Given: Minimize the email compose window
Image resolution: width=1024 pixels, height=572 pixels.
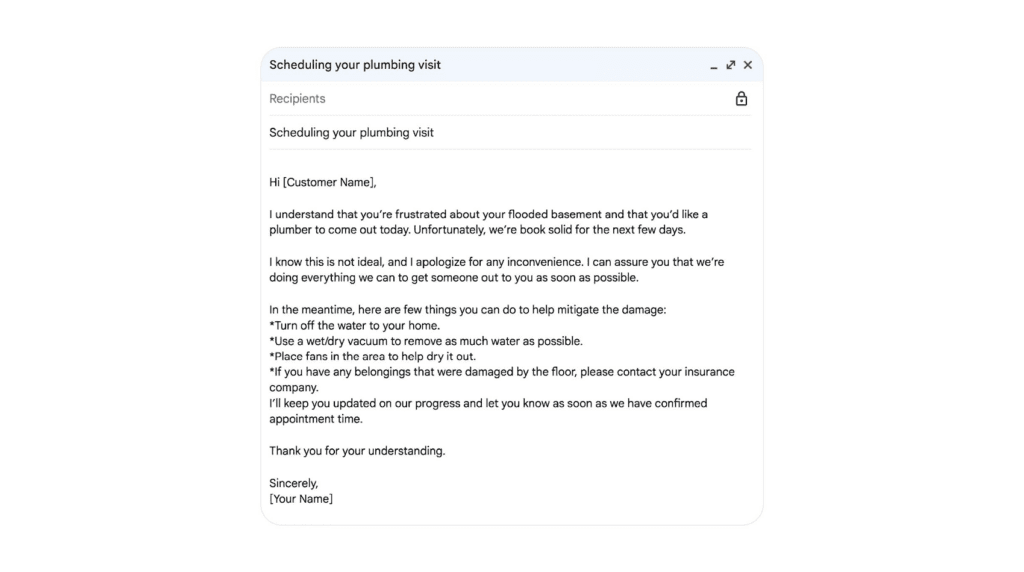Looking at the screenshot, I should click(x=714, y=66).
